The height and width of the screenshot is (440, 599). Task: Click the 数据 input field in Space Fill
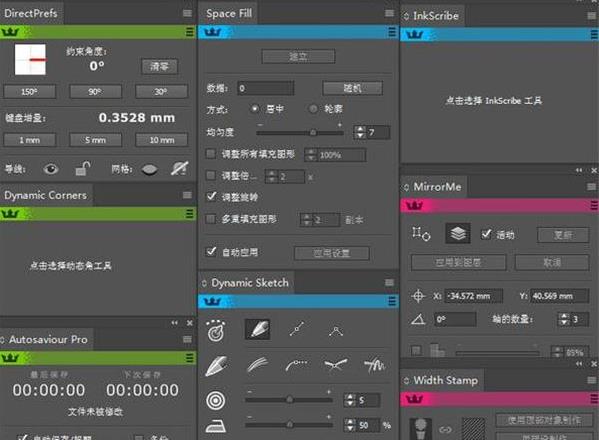click(x=266, y=88)
